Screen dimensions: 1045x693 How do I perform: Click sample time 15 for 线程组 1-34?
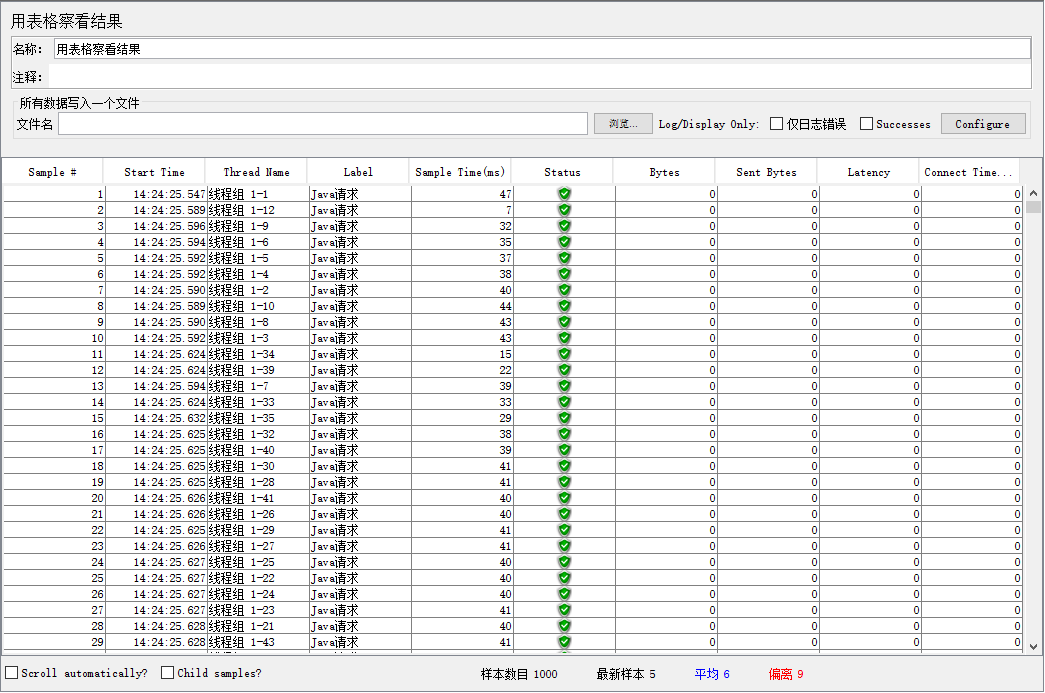tap(462, 354)
